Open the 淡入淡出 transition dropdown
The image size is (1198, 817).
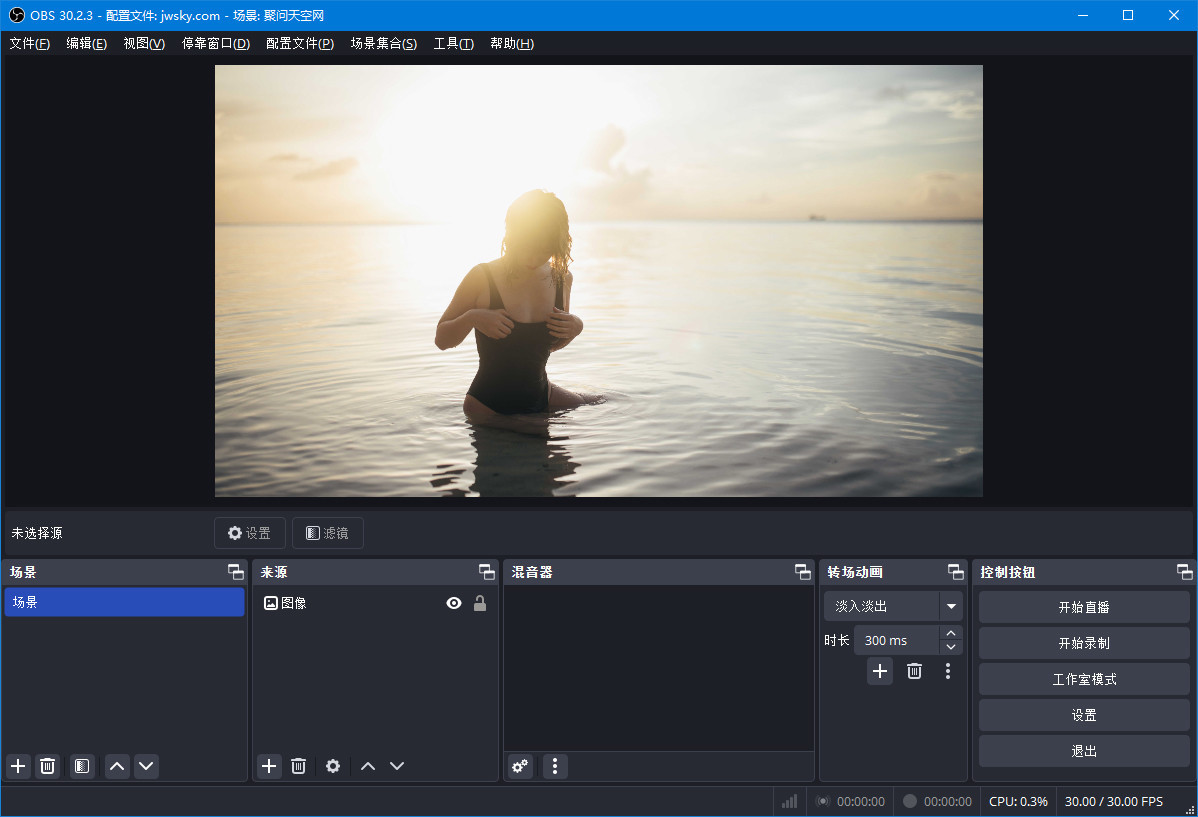click(950, 605)
